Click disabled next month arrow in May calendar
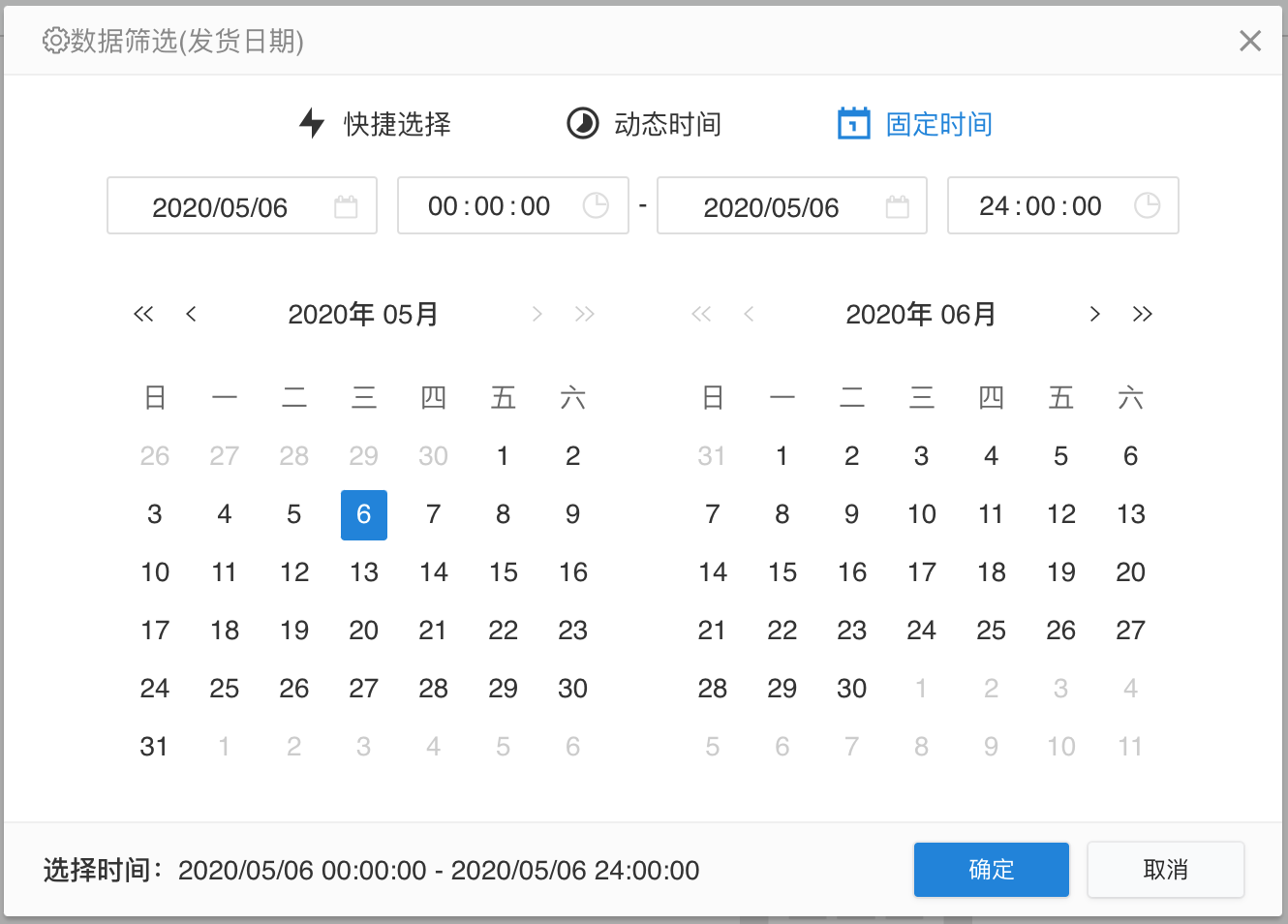The width and height of the screenshot is (1288, 924). (x=537, y=314)
